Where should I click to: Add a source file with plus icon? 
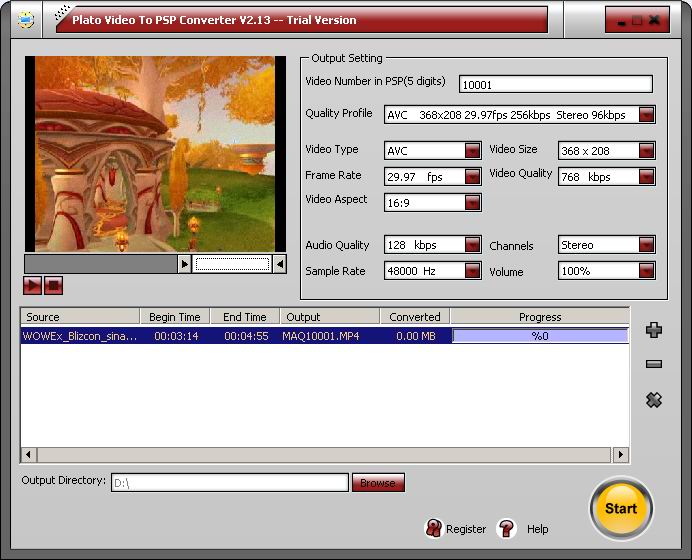pos(654,330)
